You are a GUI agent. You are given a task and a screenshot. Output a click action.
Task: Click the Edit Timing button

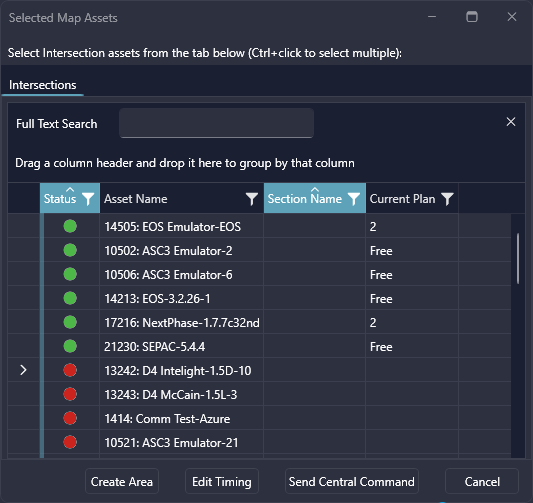[x=222, y=482]
